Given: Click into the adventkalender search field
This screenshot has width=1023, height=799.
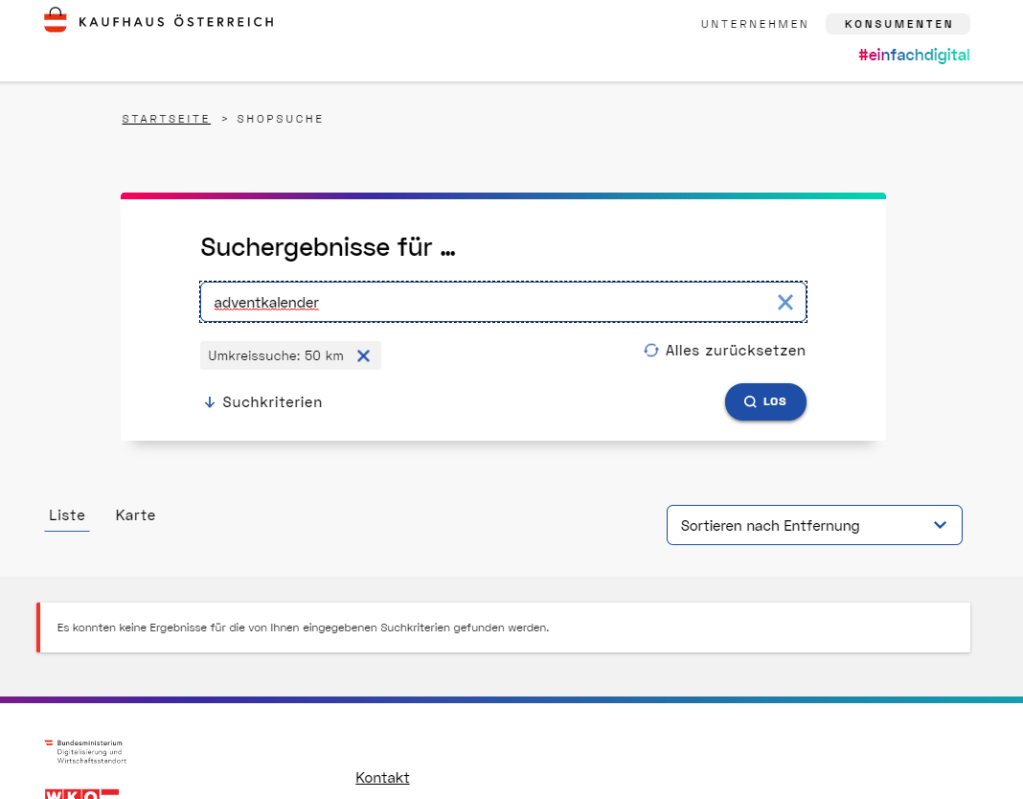Looking at the screenshot, I should 480,302.
